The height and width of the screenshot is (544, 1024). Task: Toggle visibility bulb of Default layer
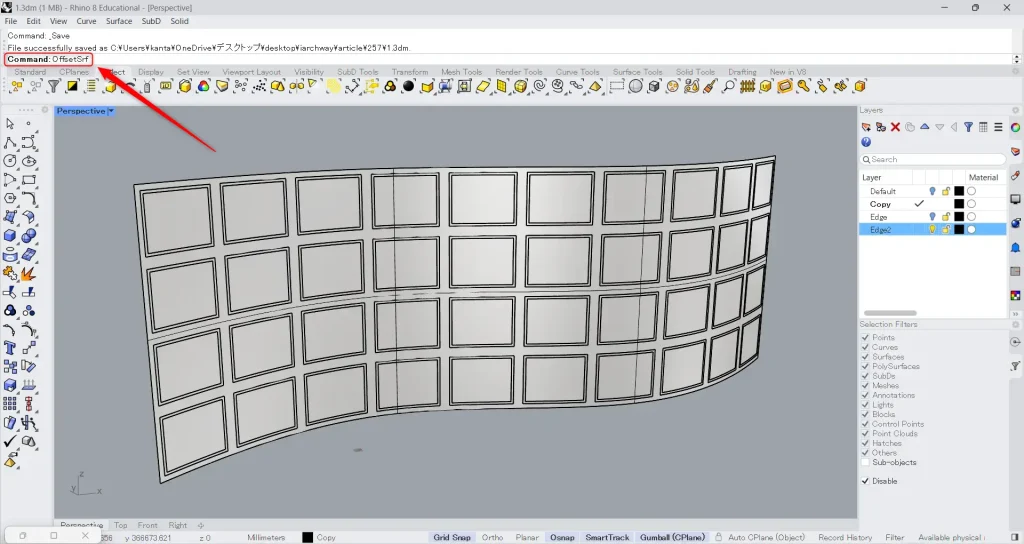pyautogui.click(x=932, y=191)
